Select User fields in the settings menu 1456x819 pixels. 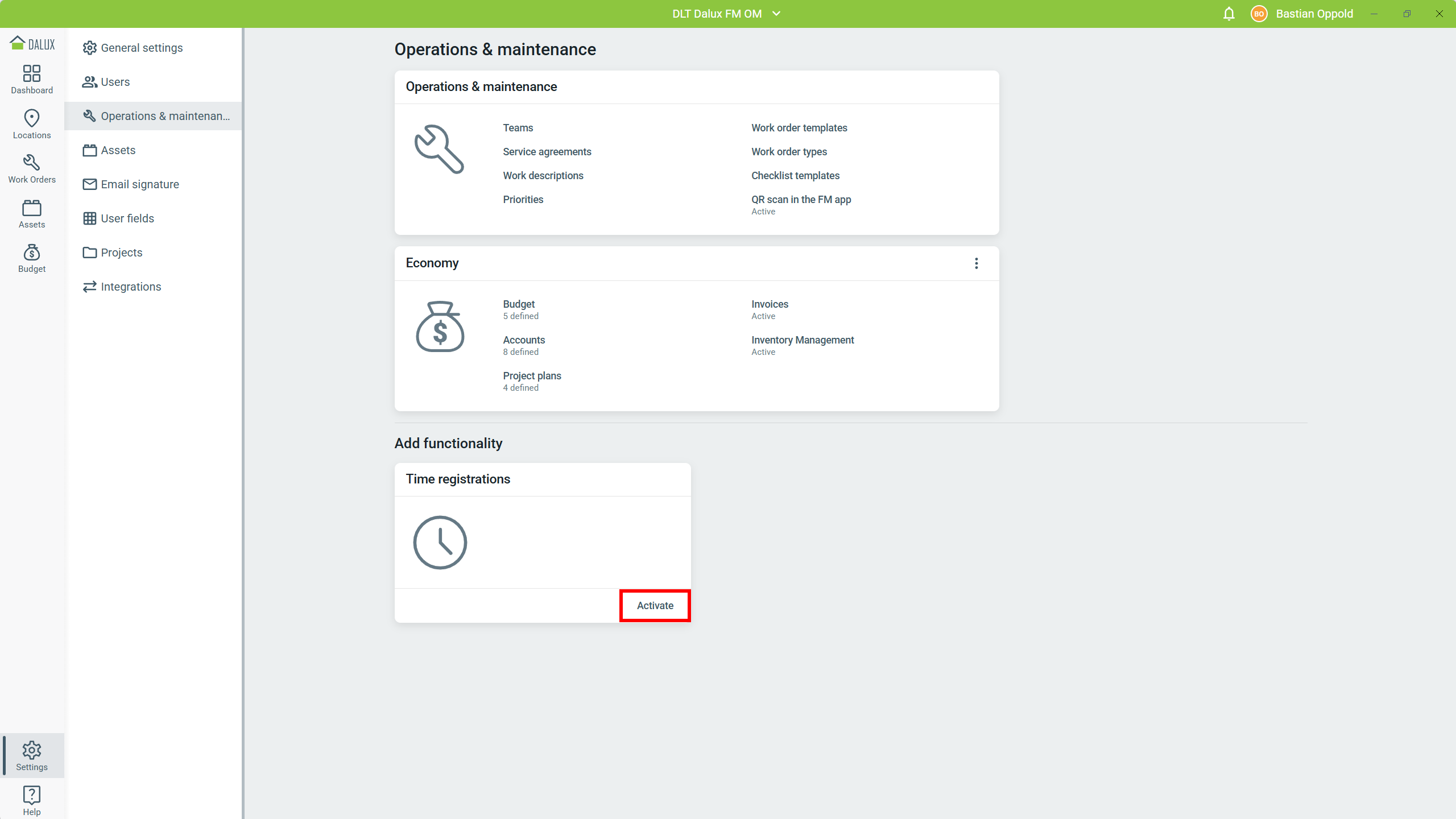click(127, 218)
